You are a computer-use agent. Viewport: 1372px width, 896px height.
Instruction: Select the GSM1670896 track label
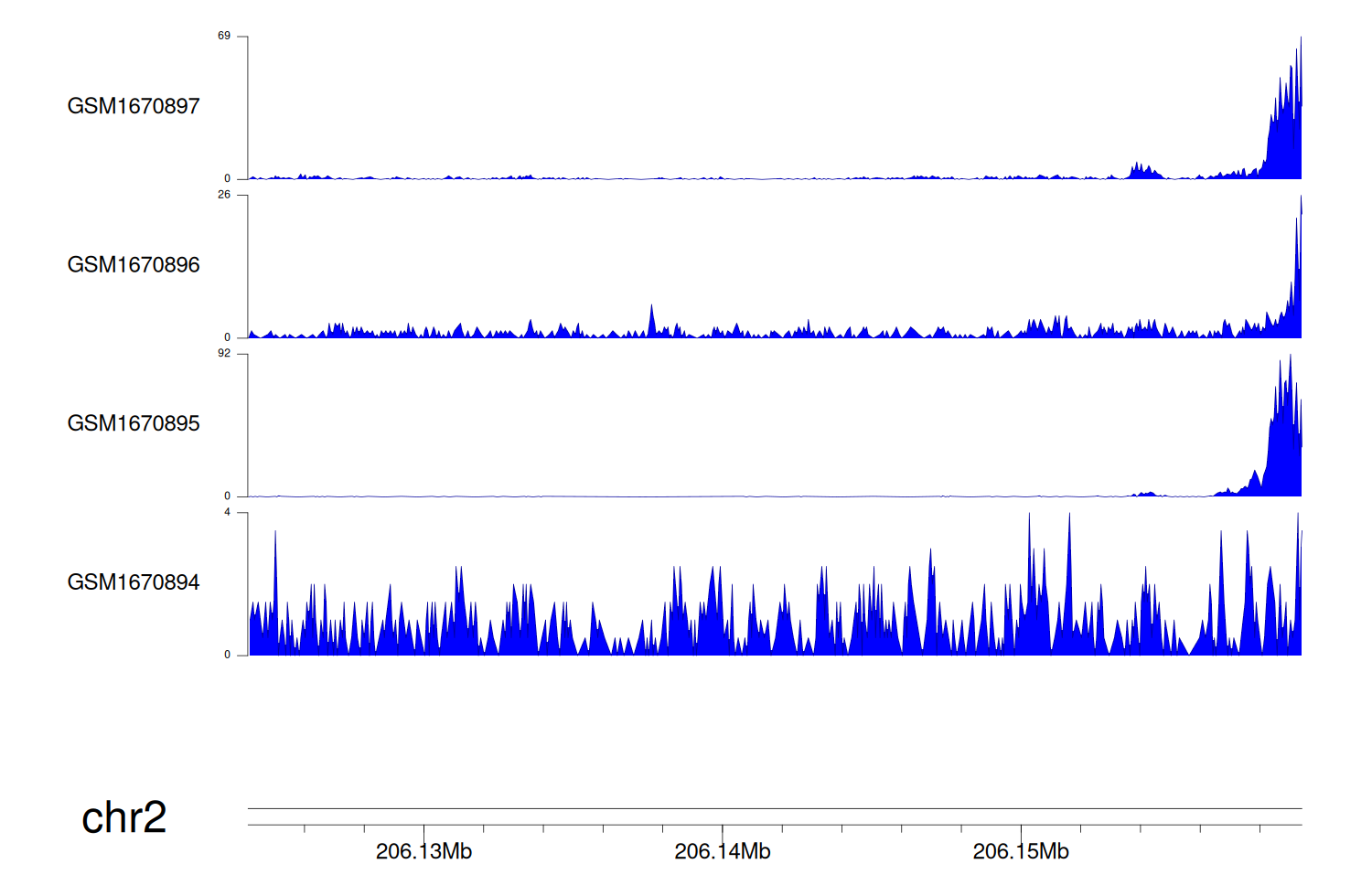(134, 265)
